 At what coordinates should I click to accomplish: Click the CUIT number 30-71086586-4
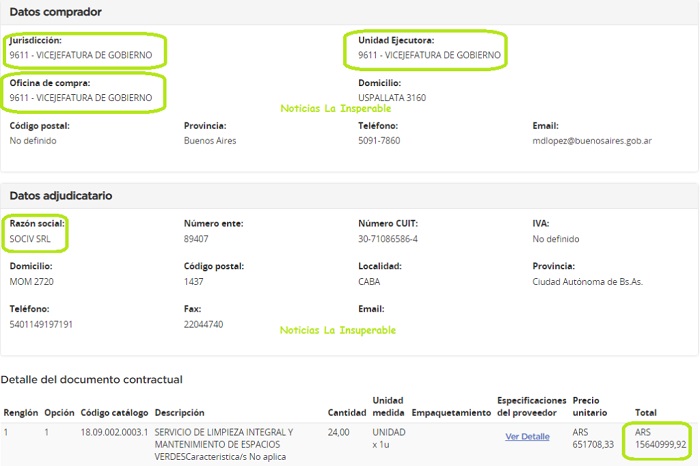[388, 240]
